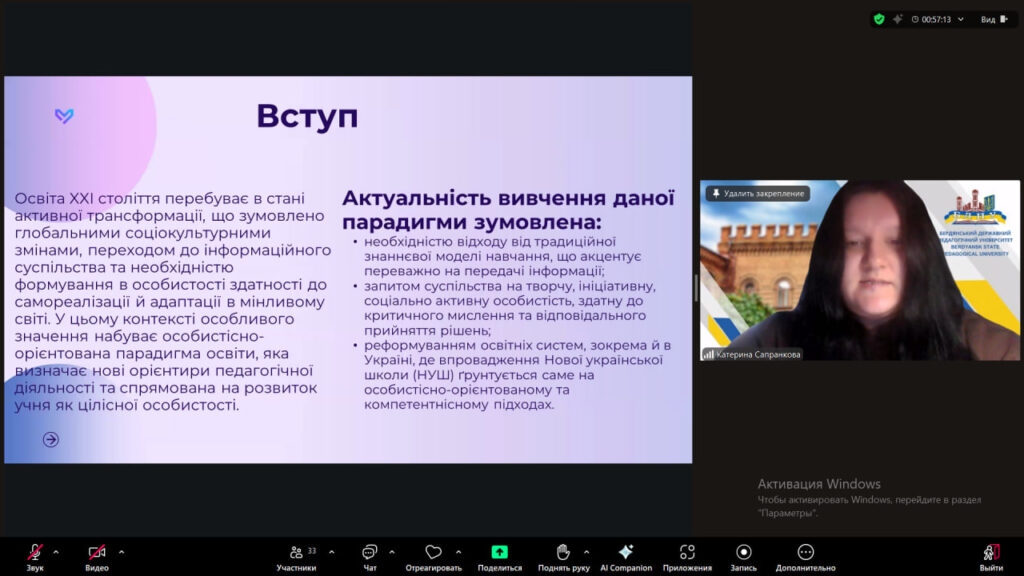This screenshot has height=576, width=1024.
Task: Expand the video options arrow beside Видео
Action: coord(121,551)
